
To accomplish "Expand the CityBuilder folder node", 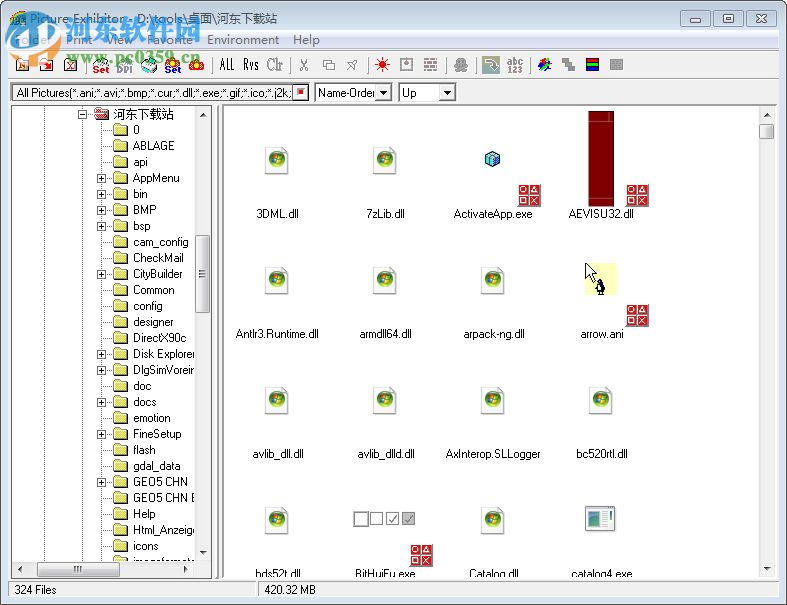I will pos(101,274).
